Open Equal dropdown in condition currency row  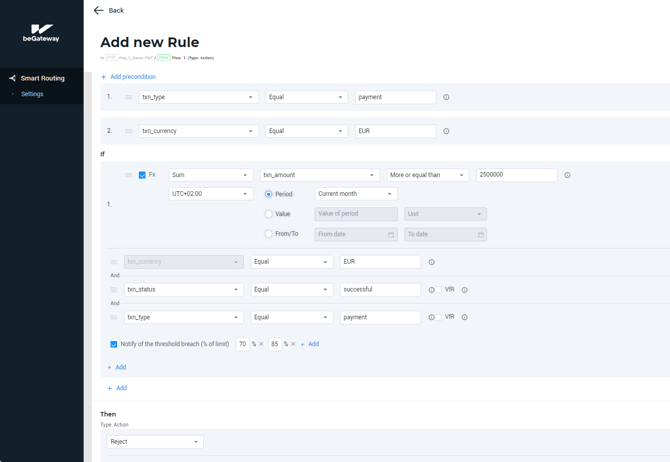(x=292, y=262)
